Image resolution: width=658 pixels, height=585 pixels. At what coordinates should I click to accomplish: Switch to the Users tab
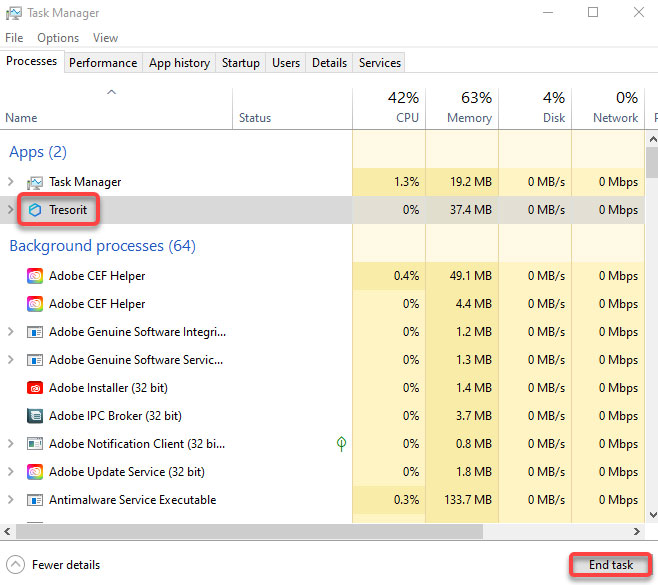click(286, 63)
